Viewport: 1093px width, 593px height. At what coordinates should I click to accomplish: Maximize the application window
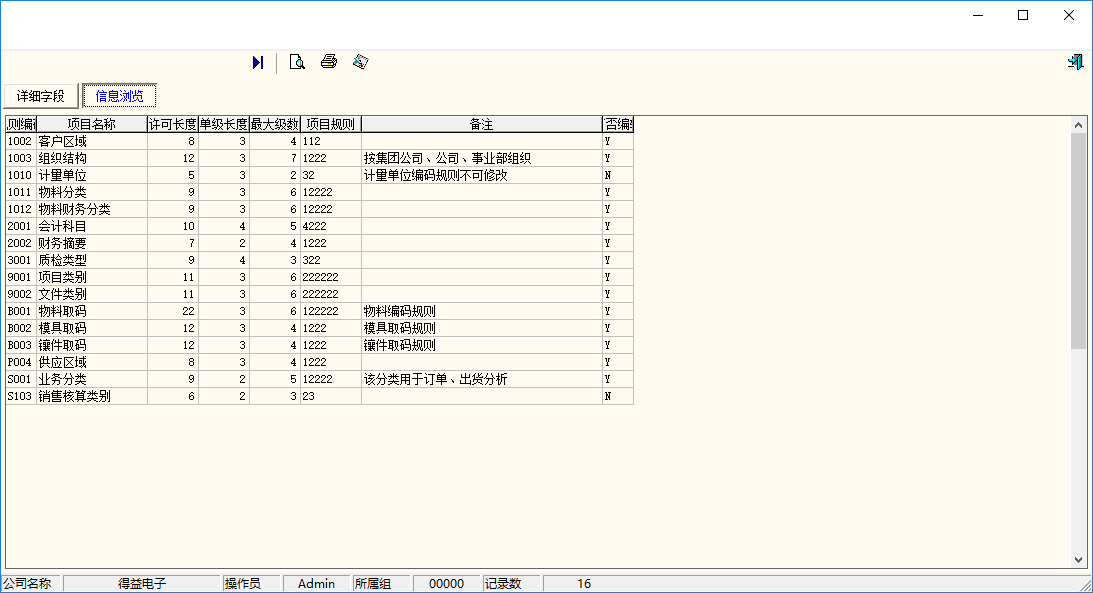[x=1023, y=15]
